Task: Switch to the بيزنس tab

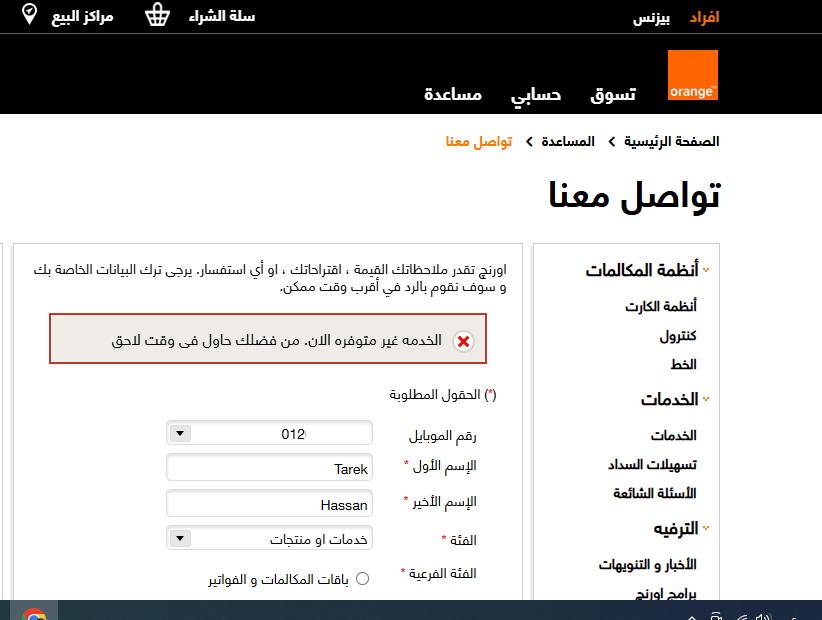Action: [x=651, y=18]
